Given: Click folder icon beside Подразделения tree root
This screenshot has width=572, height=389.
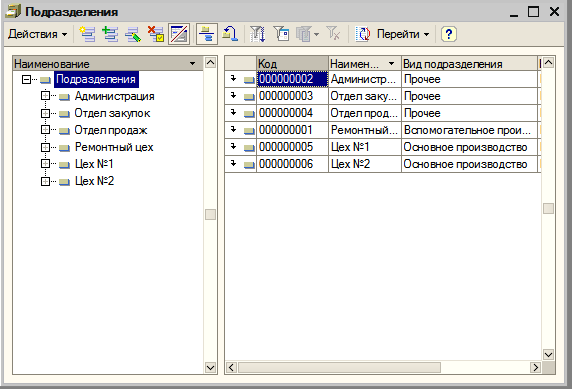Looking at the screenshot, I should (x=45, y=80).
